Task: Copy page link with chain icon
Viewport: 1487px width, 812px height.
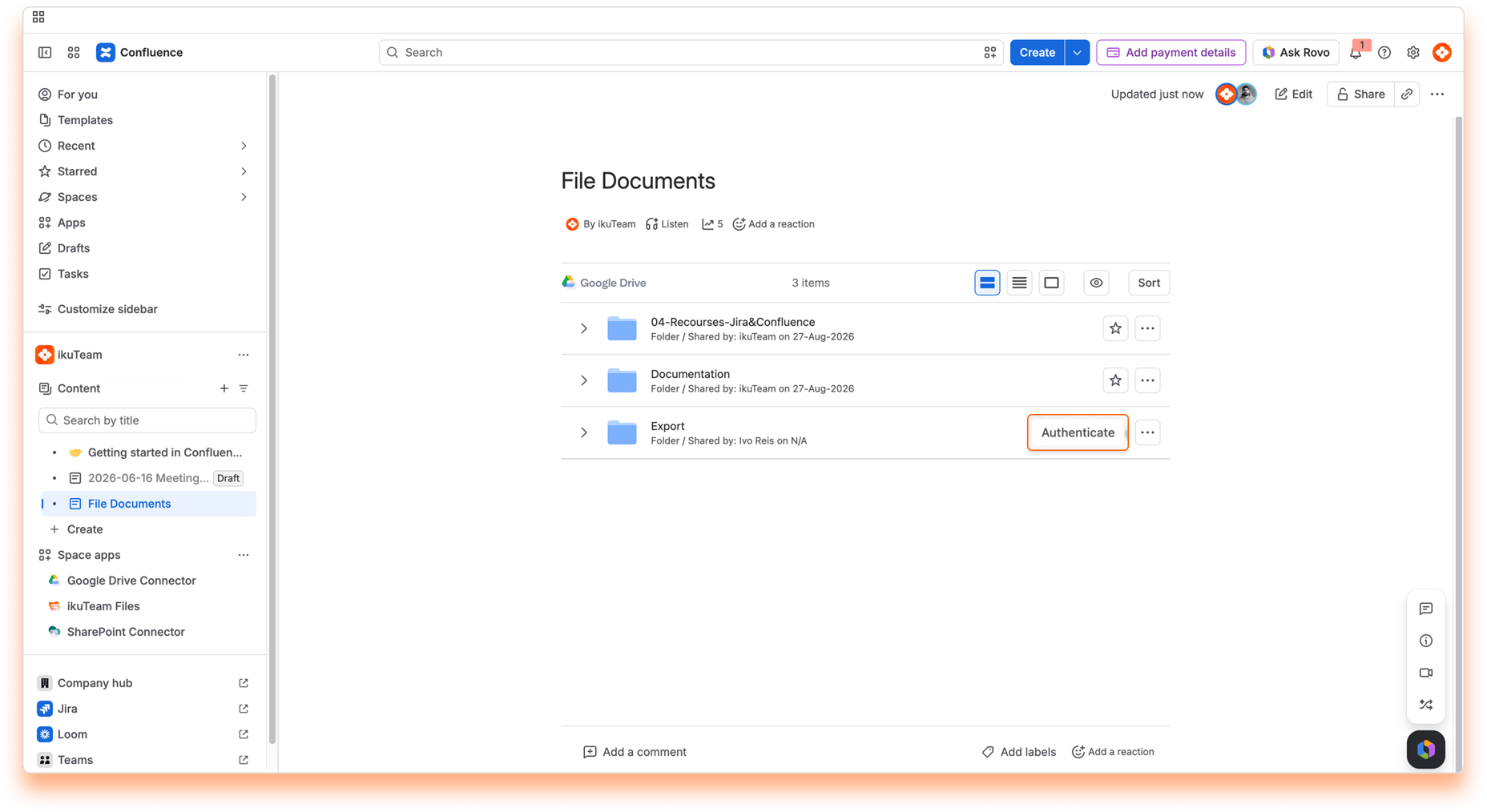Action: (x=1407, y=94)
